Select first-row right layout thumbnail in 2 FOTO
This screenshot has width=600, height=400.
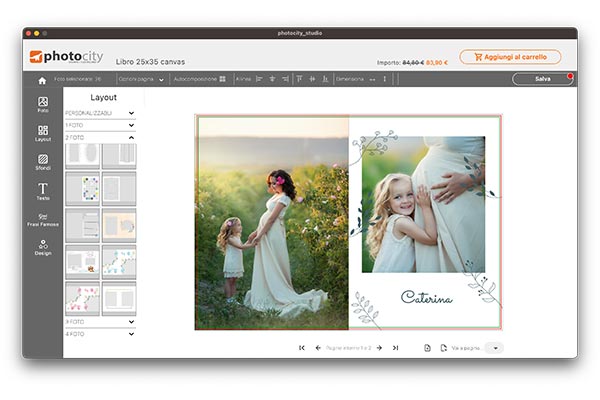click(x=119, y=156)
